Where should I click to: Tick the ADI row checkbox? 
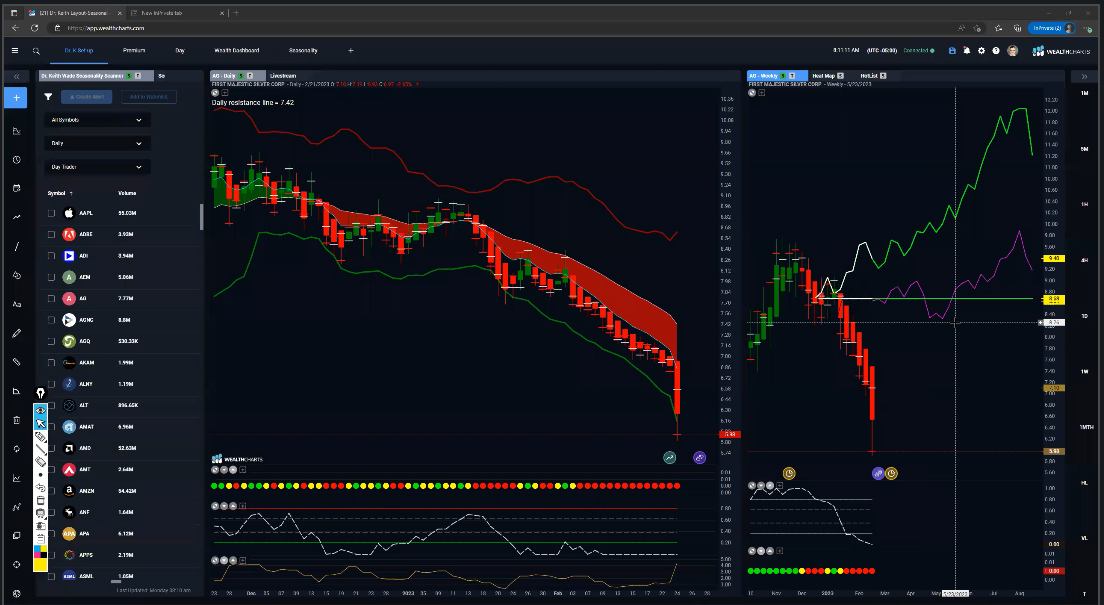click(x=51, y=256)
